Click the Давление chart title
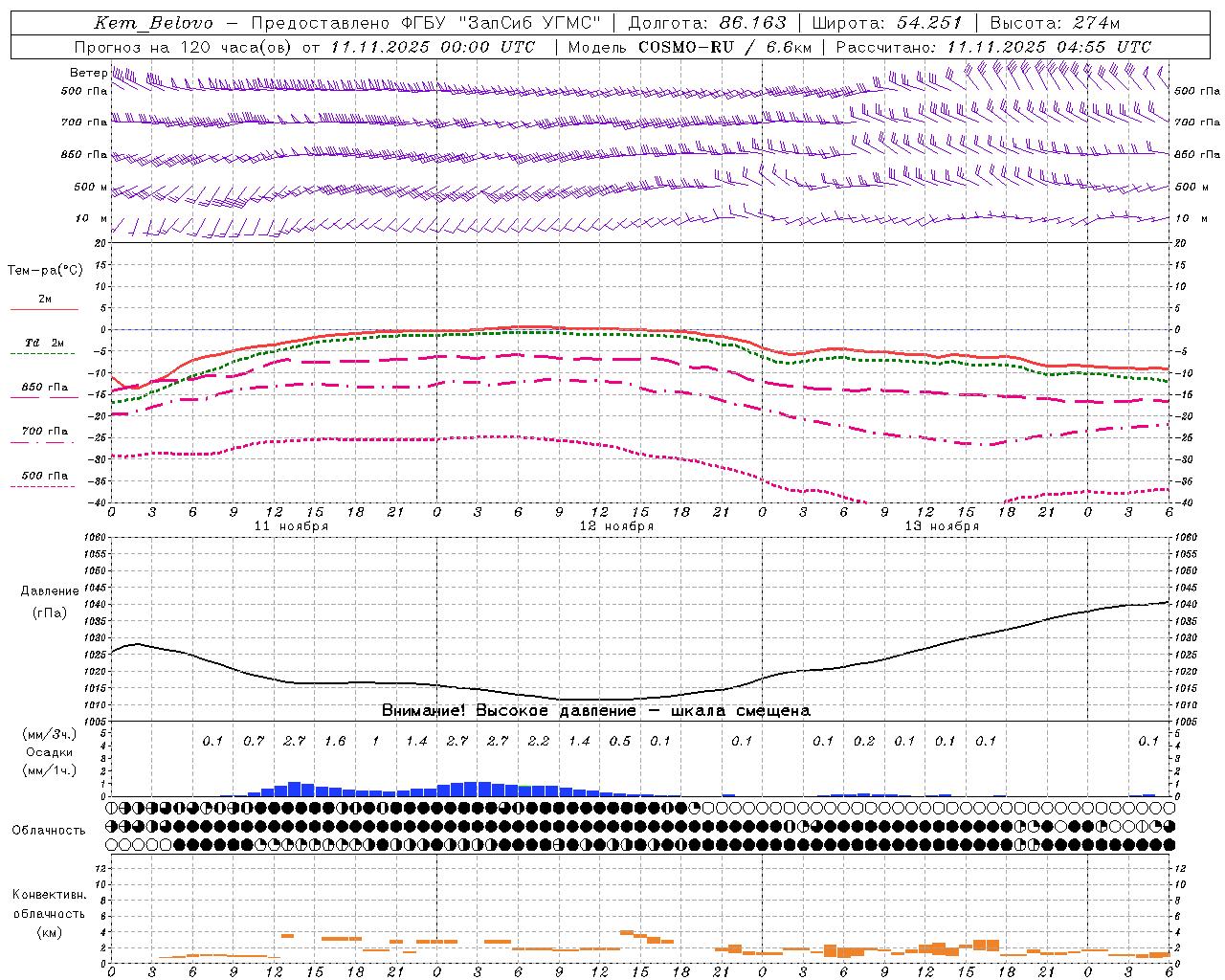The image size is (1225, 980). [50, 591]
